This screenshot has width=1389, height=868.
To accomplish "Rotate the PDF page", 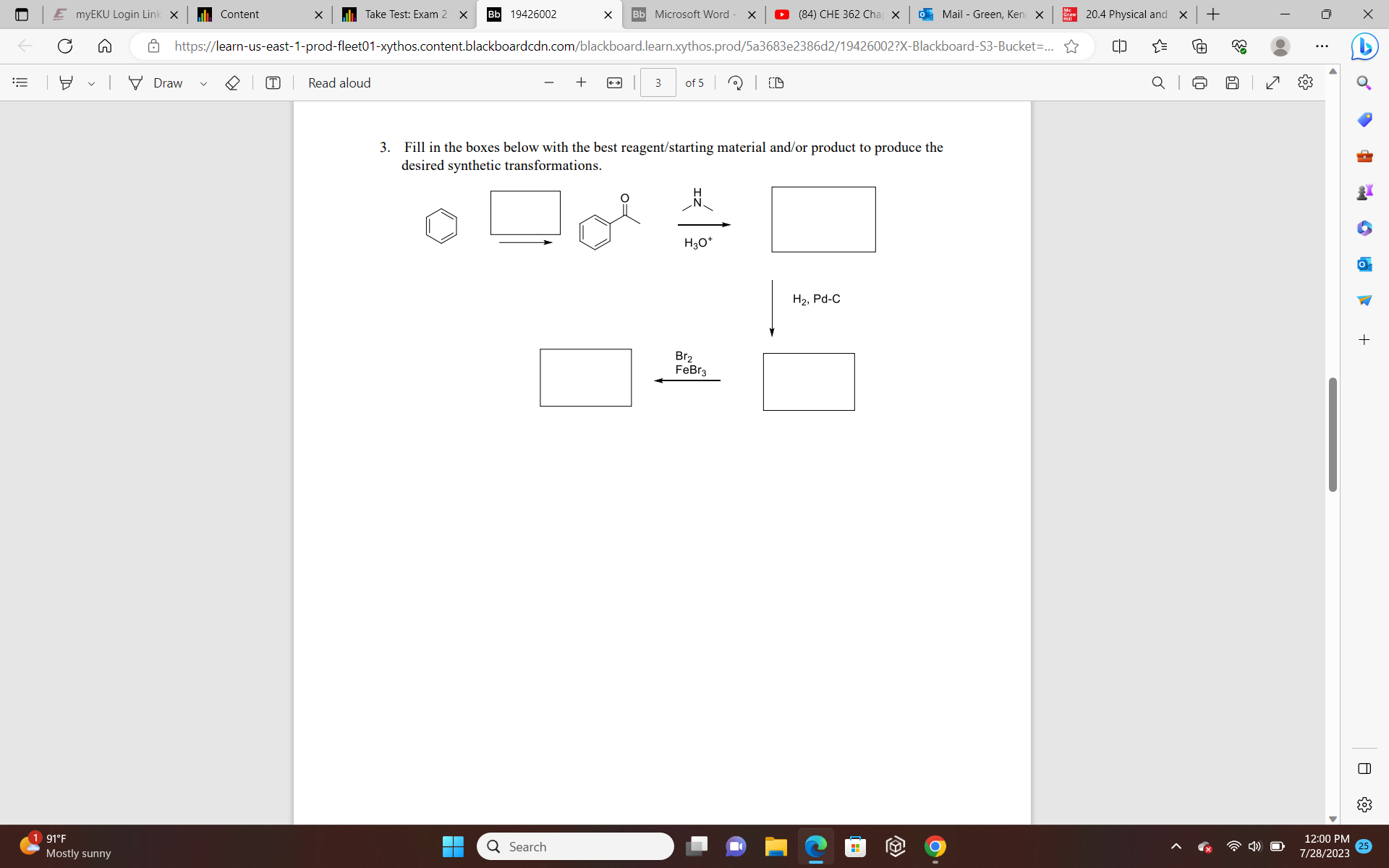I will pyautogui.click(x=735, y=82).
